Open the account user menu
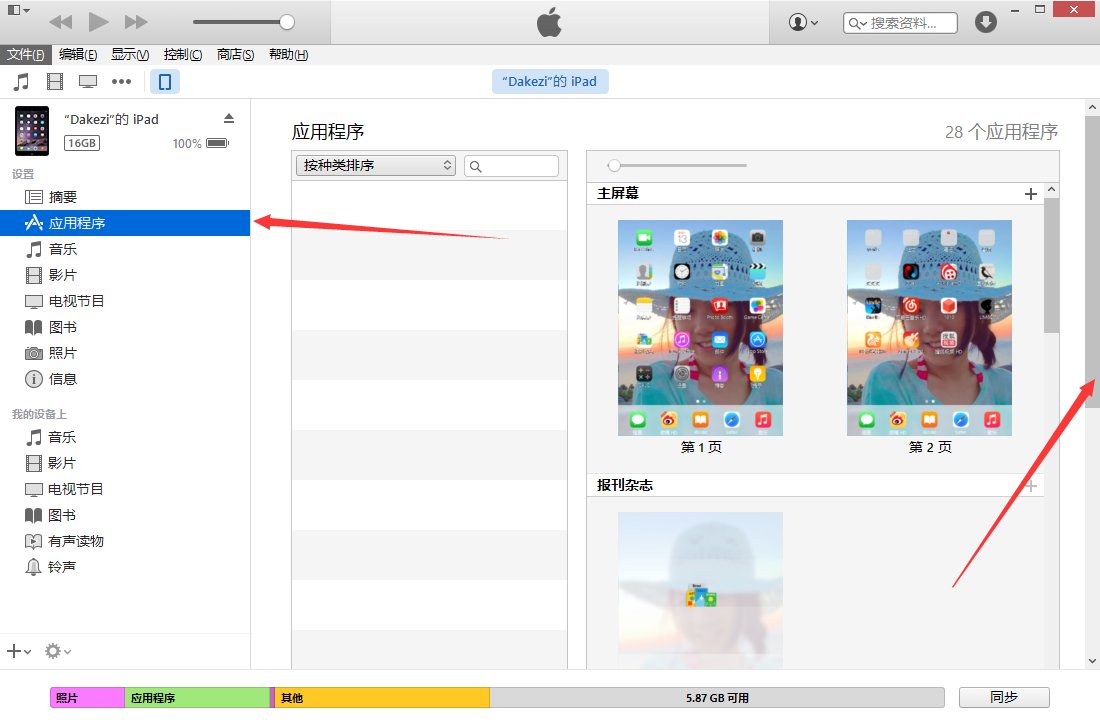 [803, 22]
